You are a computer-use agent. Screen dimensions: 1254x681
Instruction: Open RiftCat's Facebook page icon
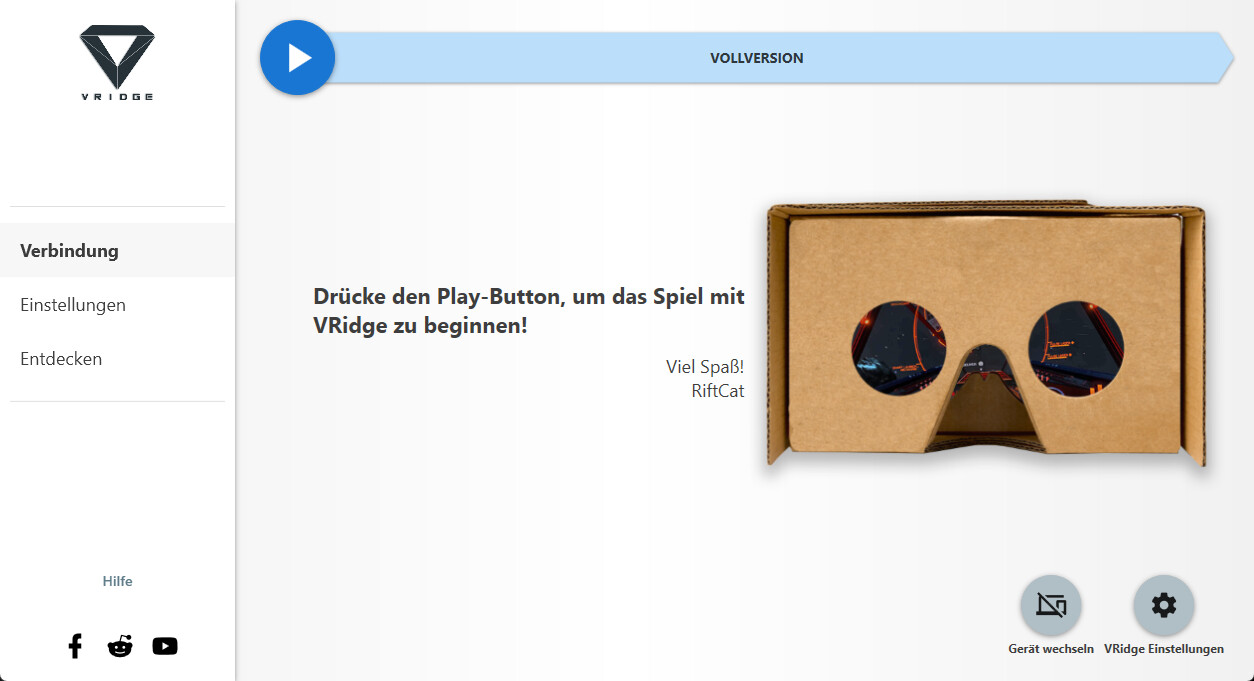tap(75, 646)
